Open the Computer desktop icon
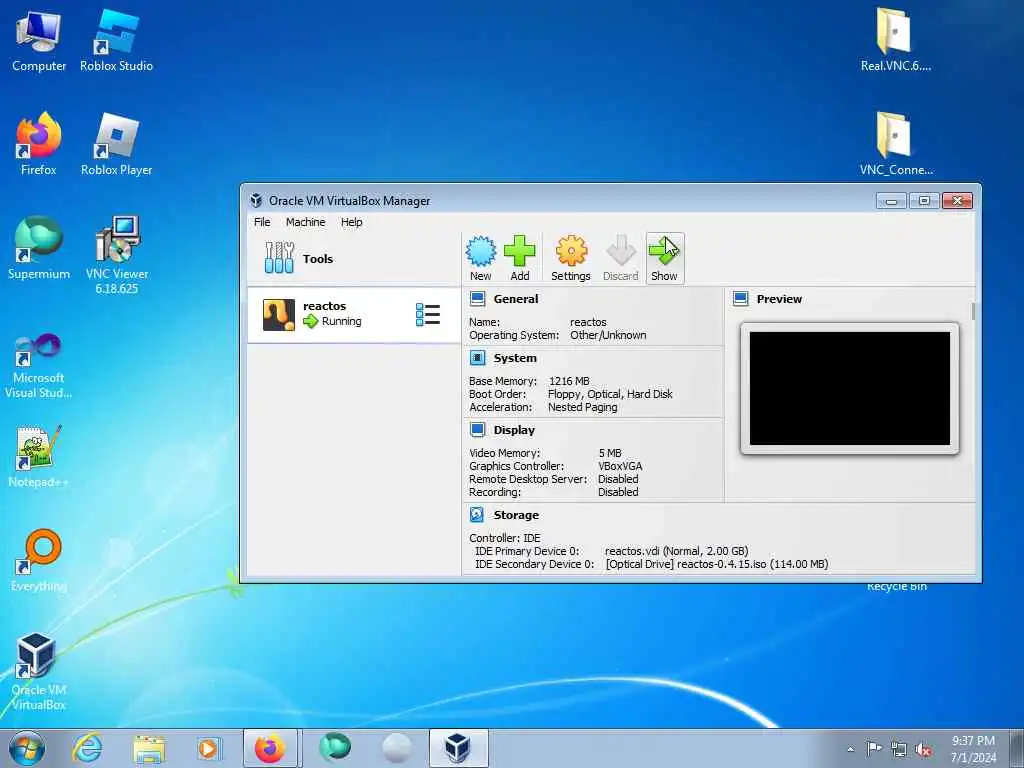 pos(39,41)
